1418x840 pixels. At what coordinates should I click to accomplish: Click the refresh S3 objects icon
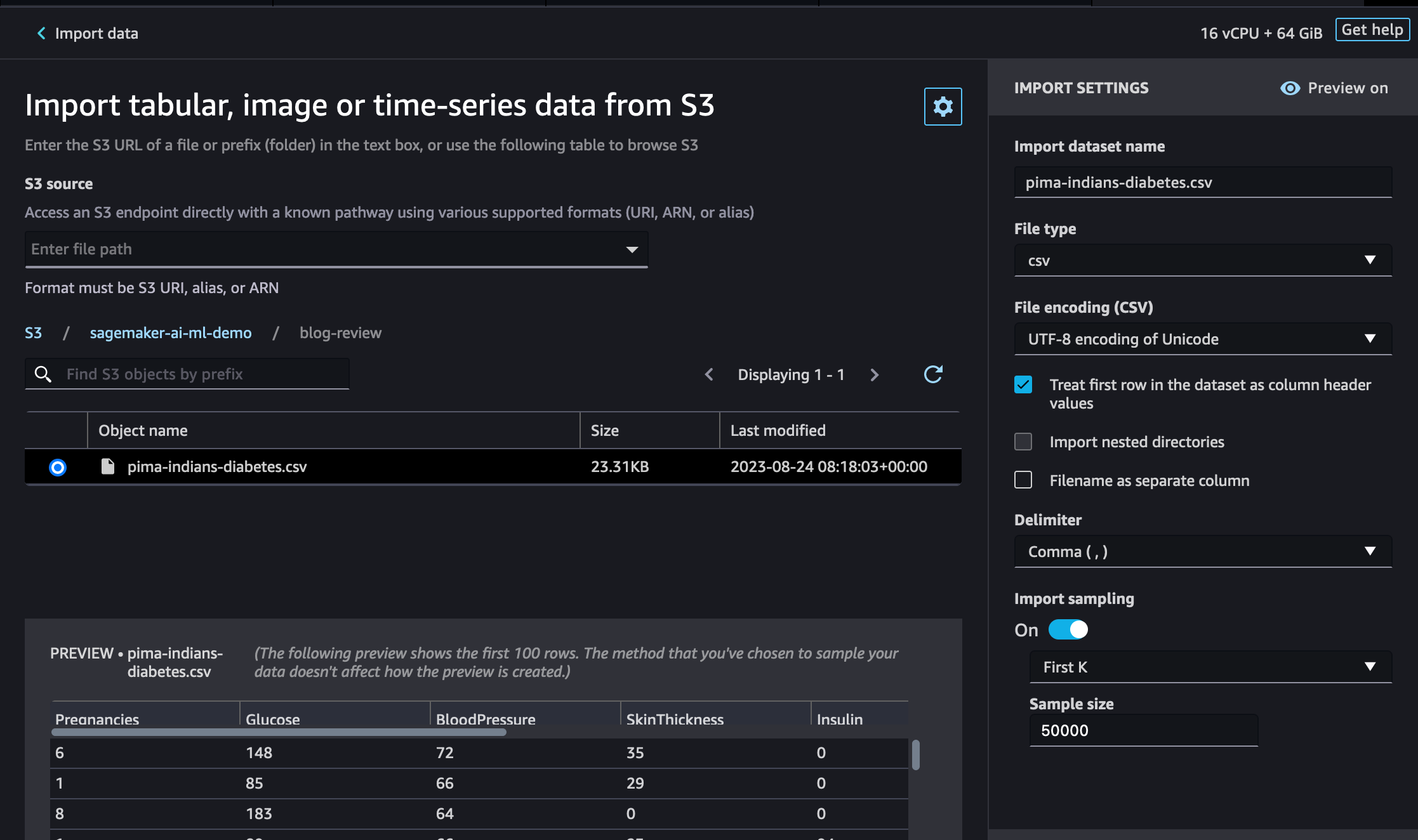932,374
